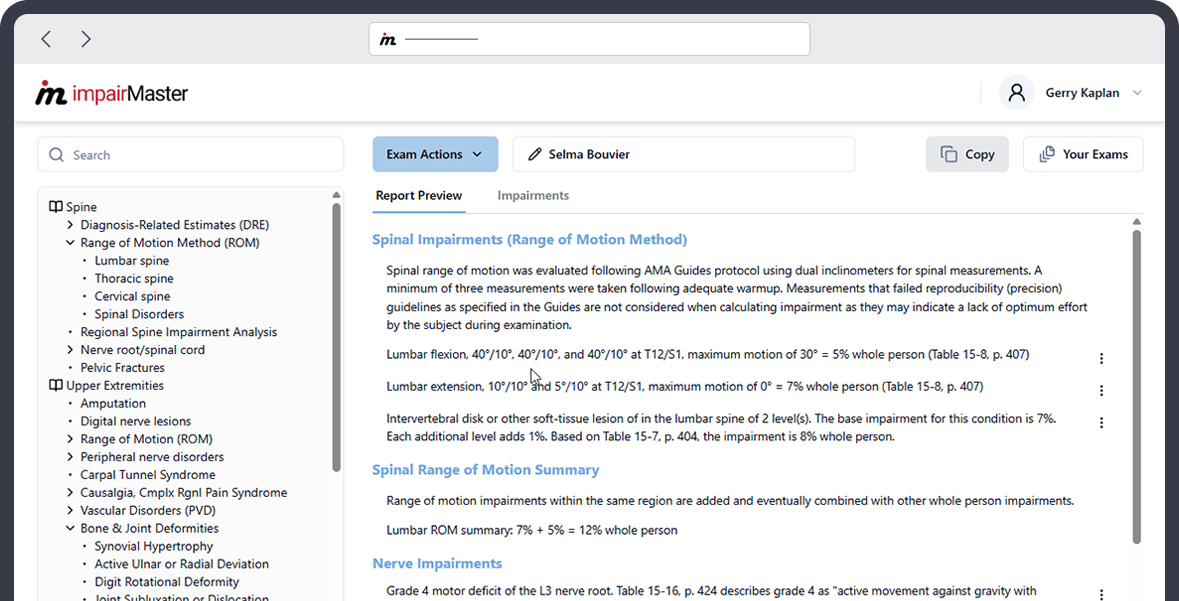The width and height of the screenshot is (1179, 601).
Task: Open Gerry Kaplan account dropdown
Action: coord(1136,93)
